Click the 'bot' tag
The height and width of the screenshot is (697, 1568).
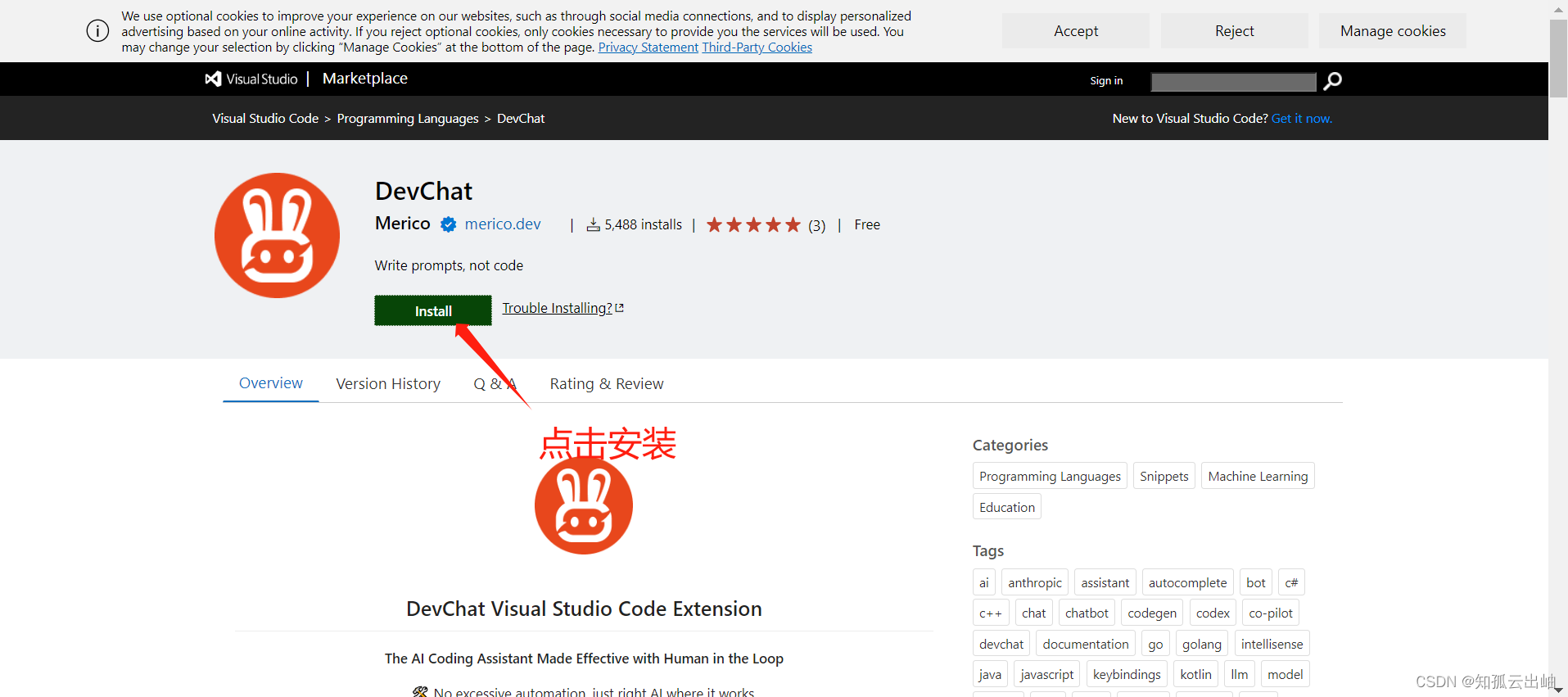tap(1256, 582)
